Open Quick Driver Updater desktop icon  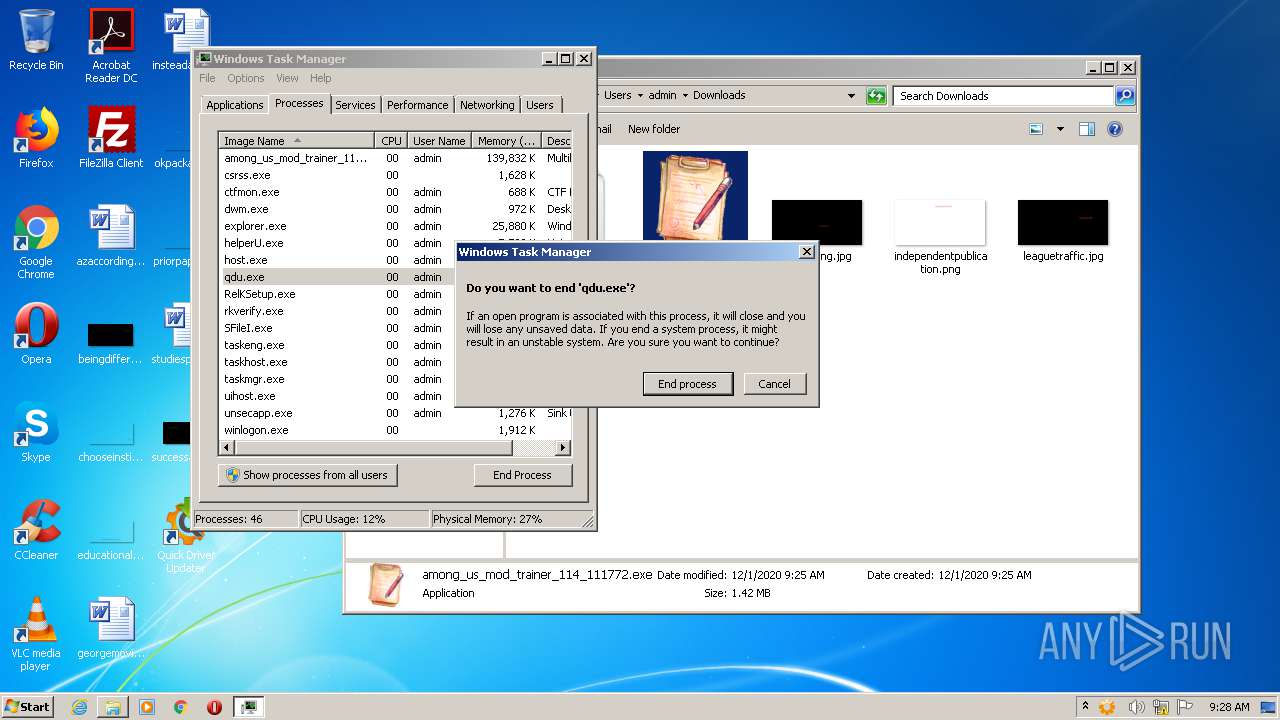[x=185, y=536]
